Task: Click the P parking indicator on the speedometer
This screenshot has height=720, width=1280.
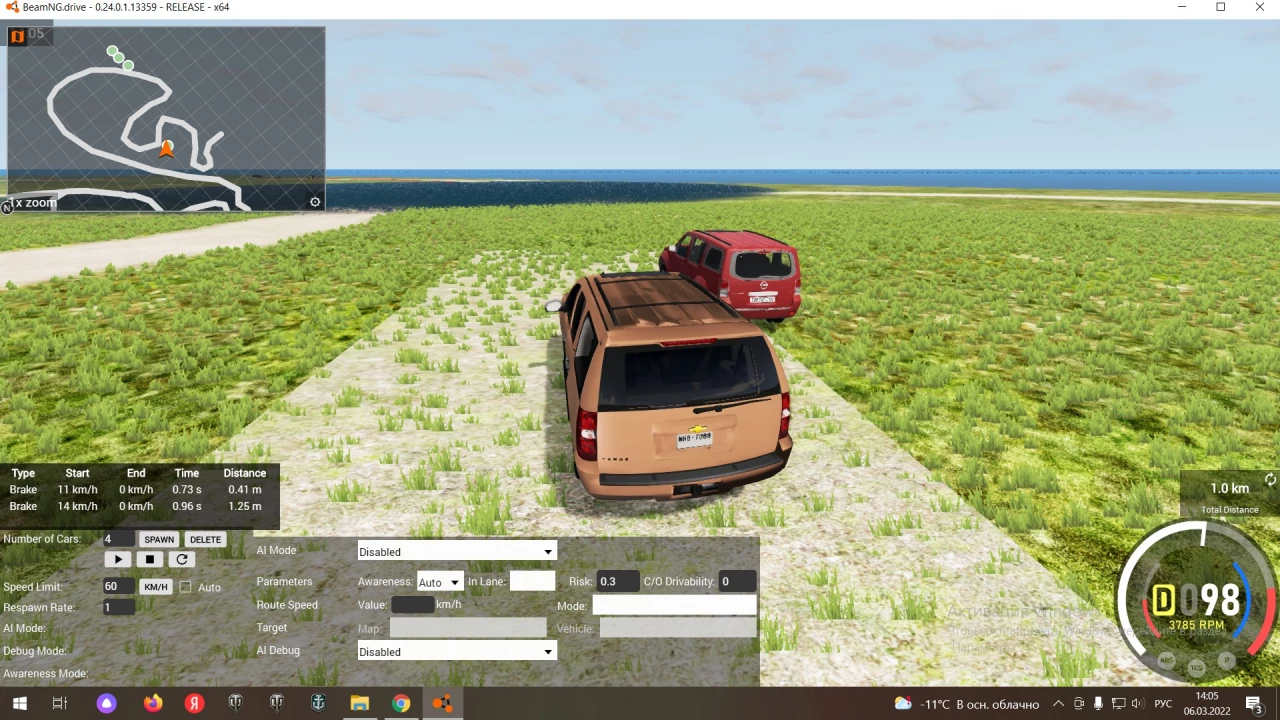Action: pos(1226,661)
